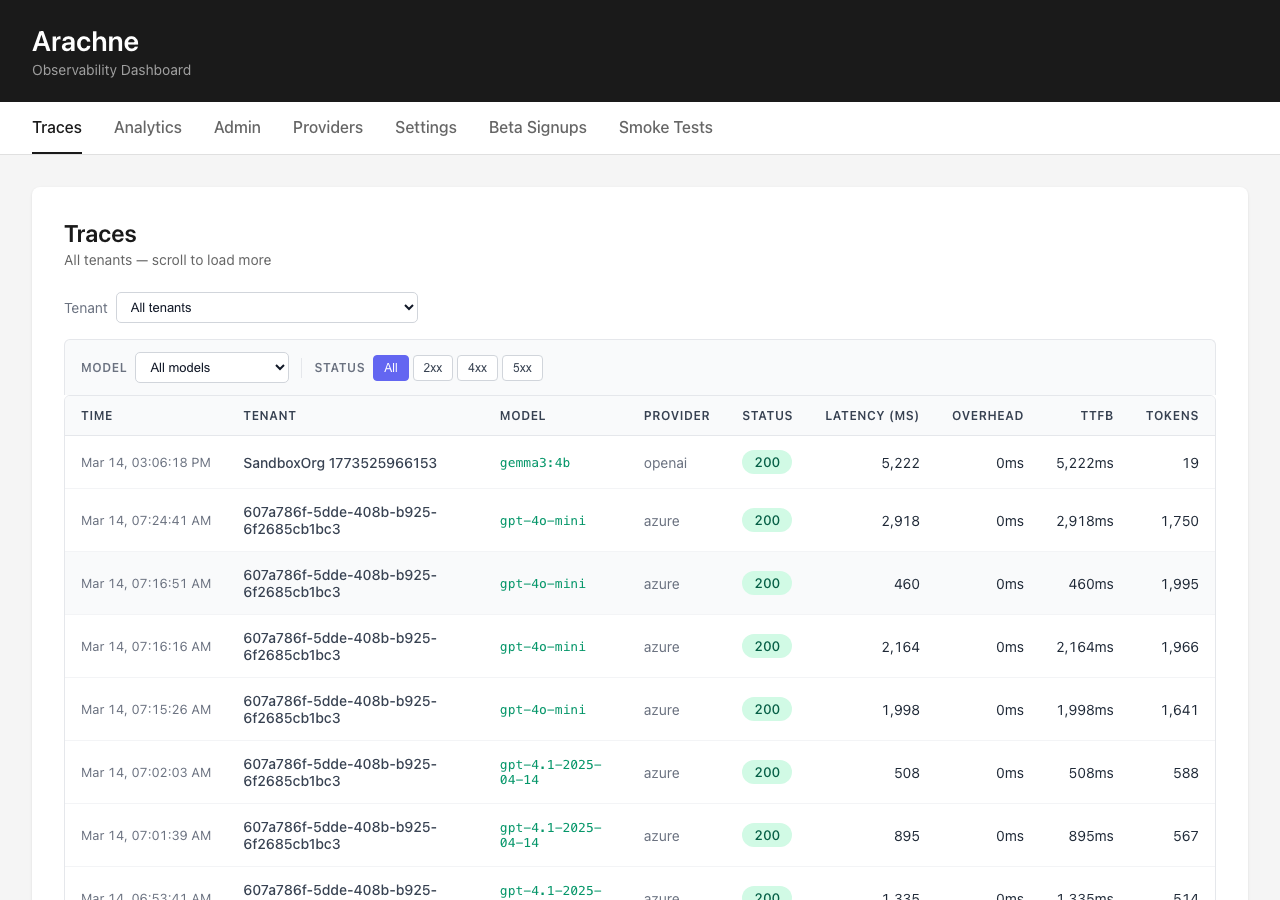
Task: Switch to the Analytics tab
Action: pos(147,127)
